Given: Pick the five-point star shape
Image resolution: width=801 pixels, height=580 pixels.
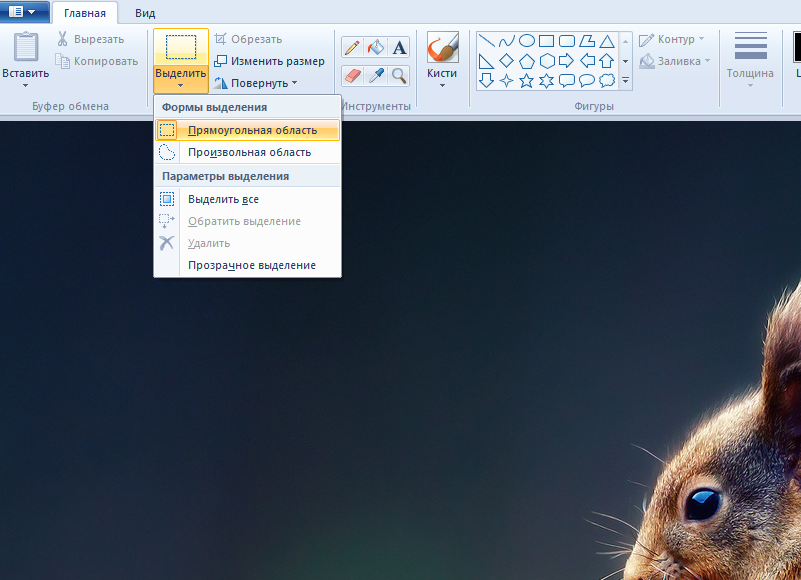Looking at the screenshot, I should tap(527, 80).
